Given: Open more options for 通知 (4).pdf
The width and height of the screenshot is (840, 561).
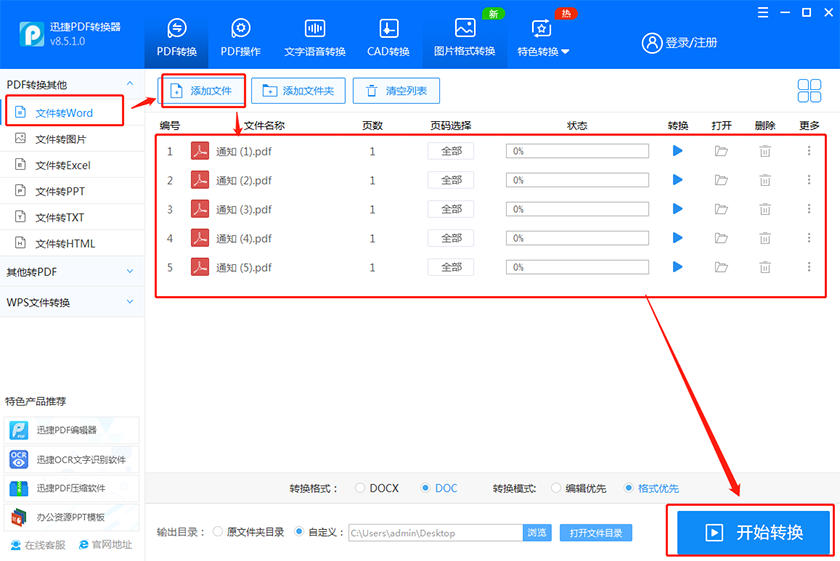Looking at the screenshot, I should (809, 238).
